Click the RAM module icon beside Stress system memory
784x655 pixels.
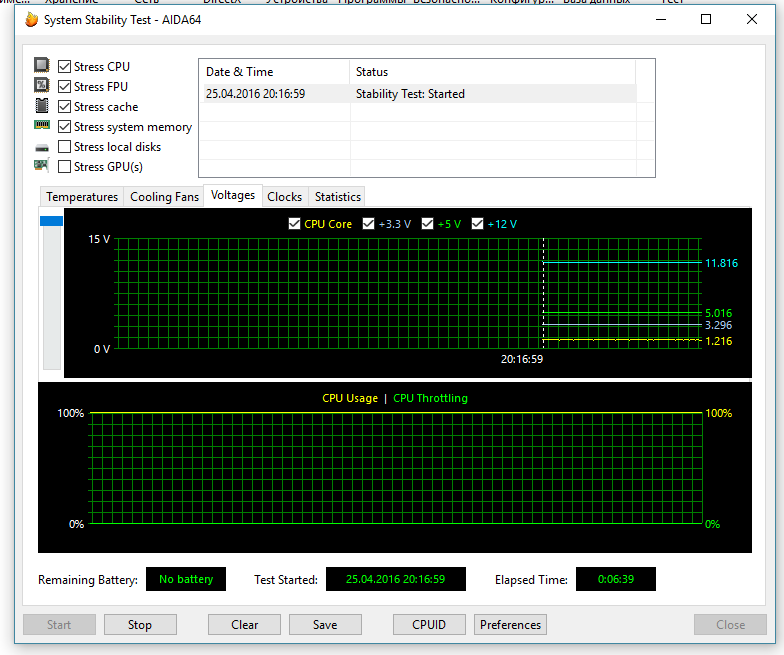pos(42,125)
